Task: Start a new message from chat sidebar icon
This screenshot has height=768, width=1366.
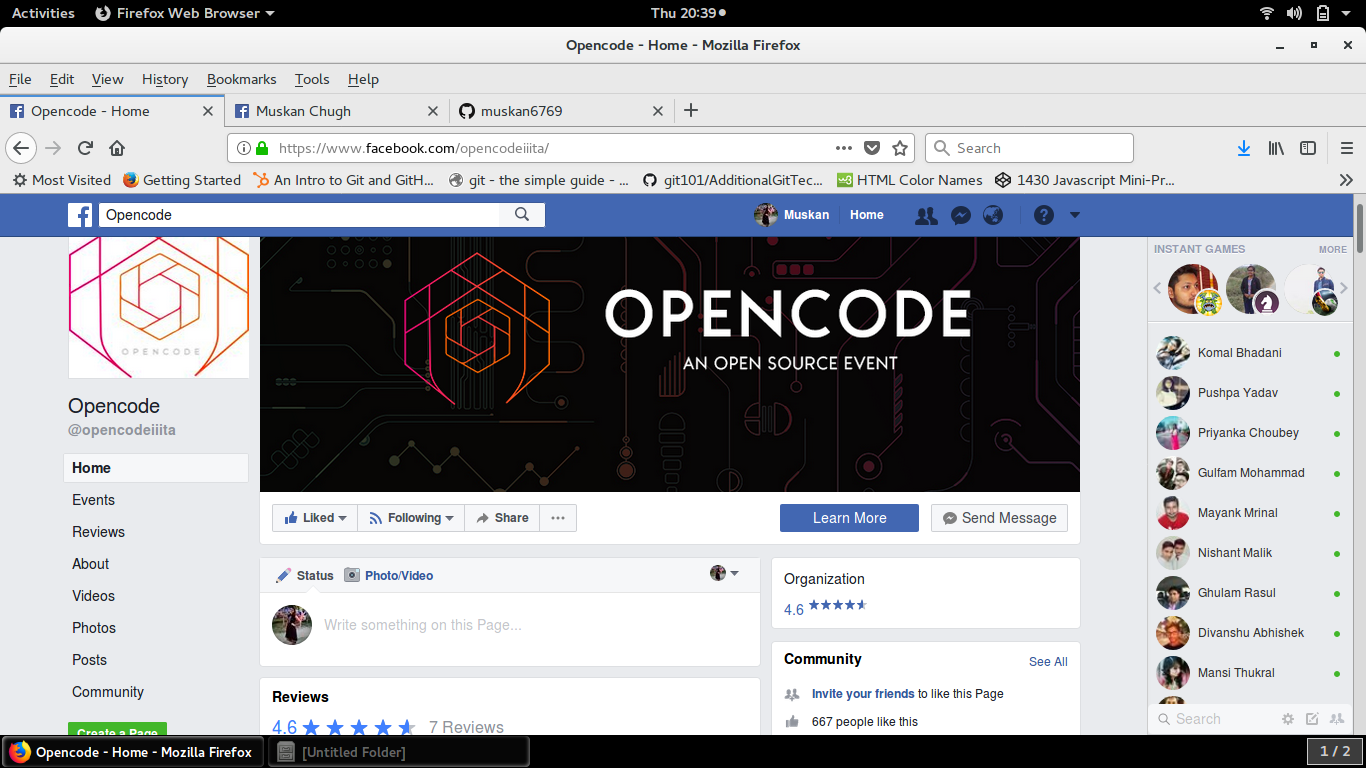Action: (x=1312, y=718)
